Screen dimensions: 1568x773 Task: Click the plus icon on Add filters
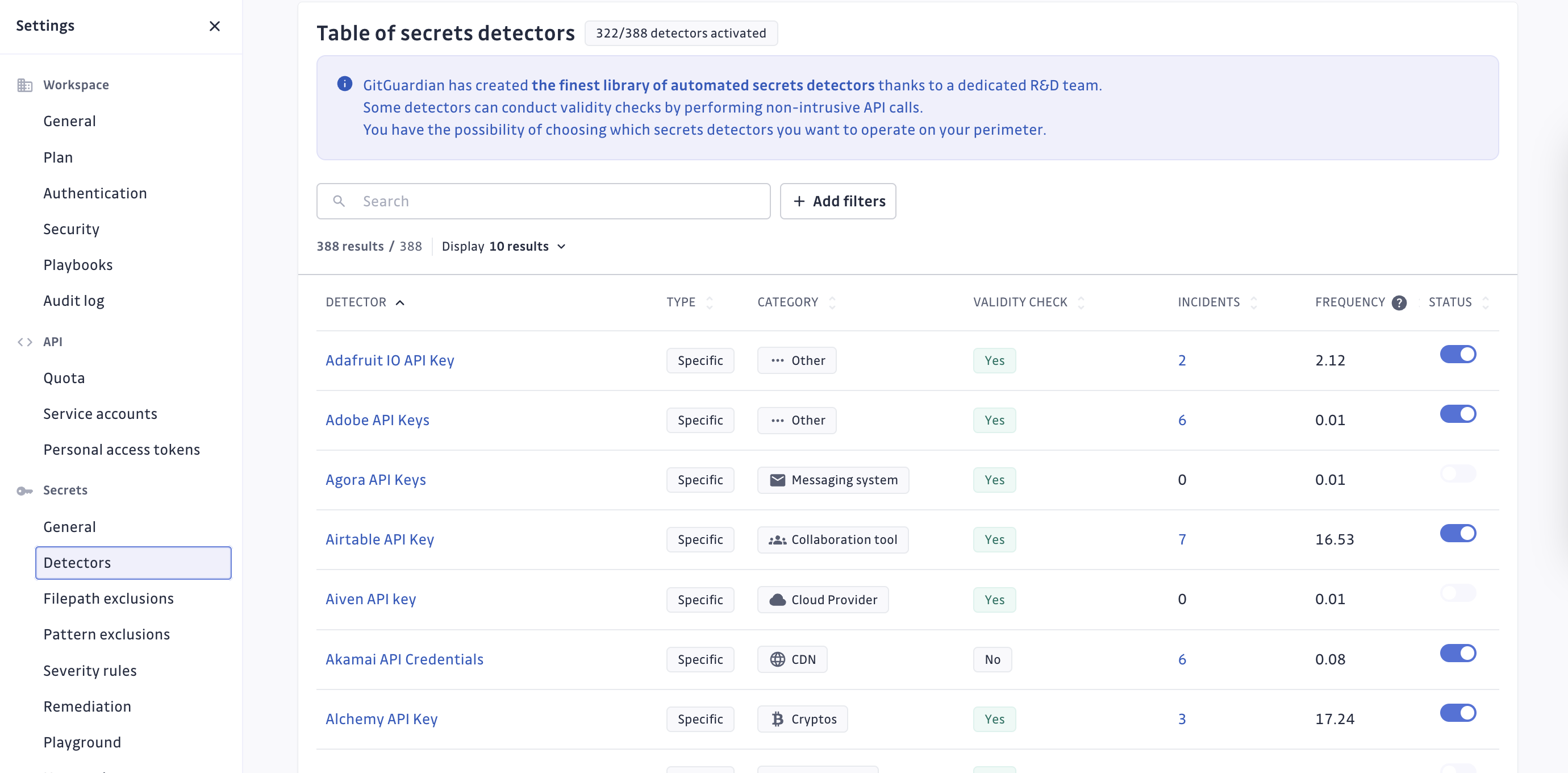(799, 201)
